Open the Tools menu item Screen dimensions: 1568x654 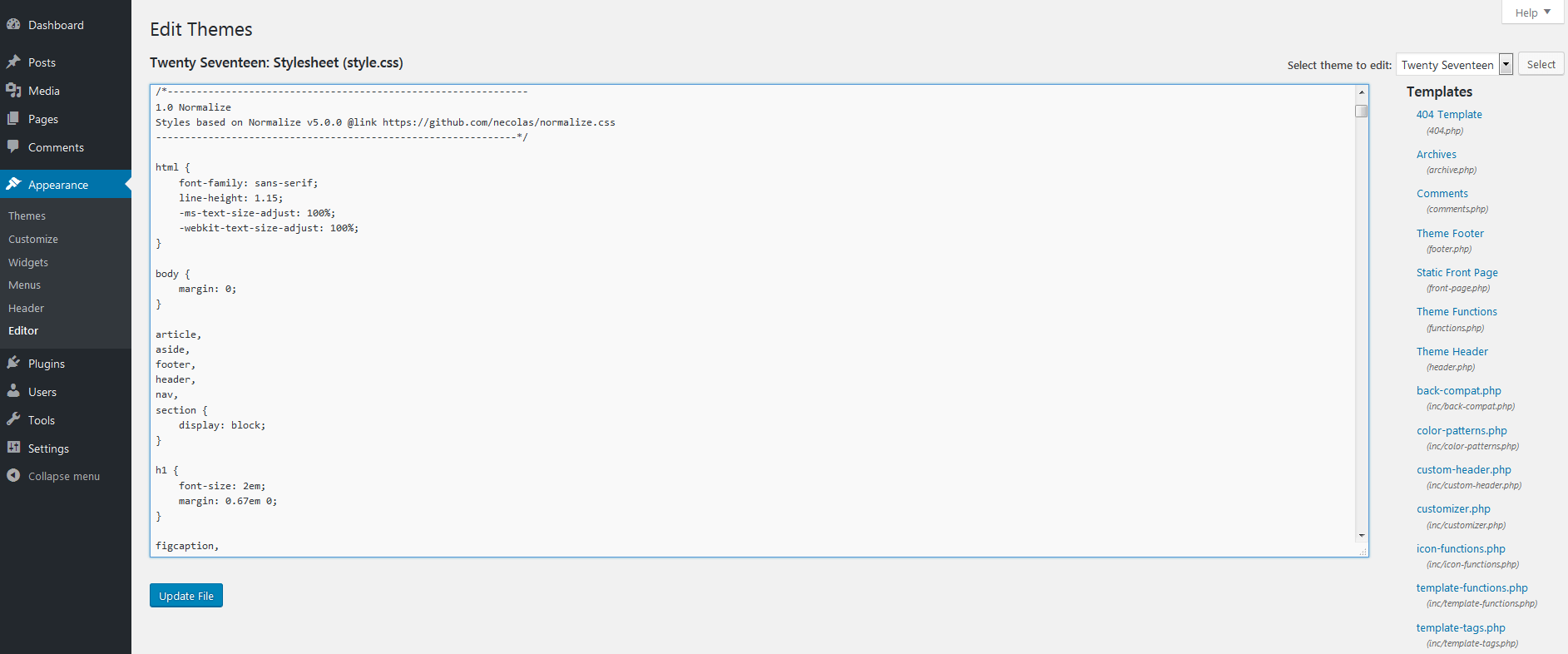66,420
